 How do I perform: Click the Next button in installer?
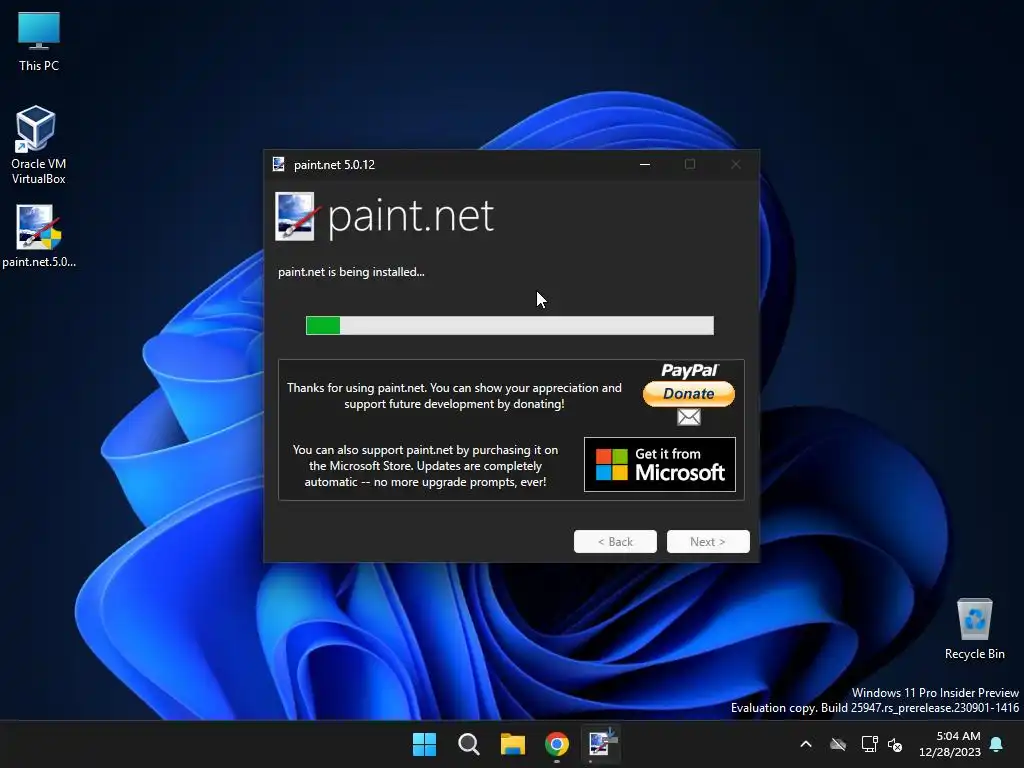click(x=708, y=541)
